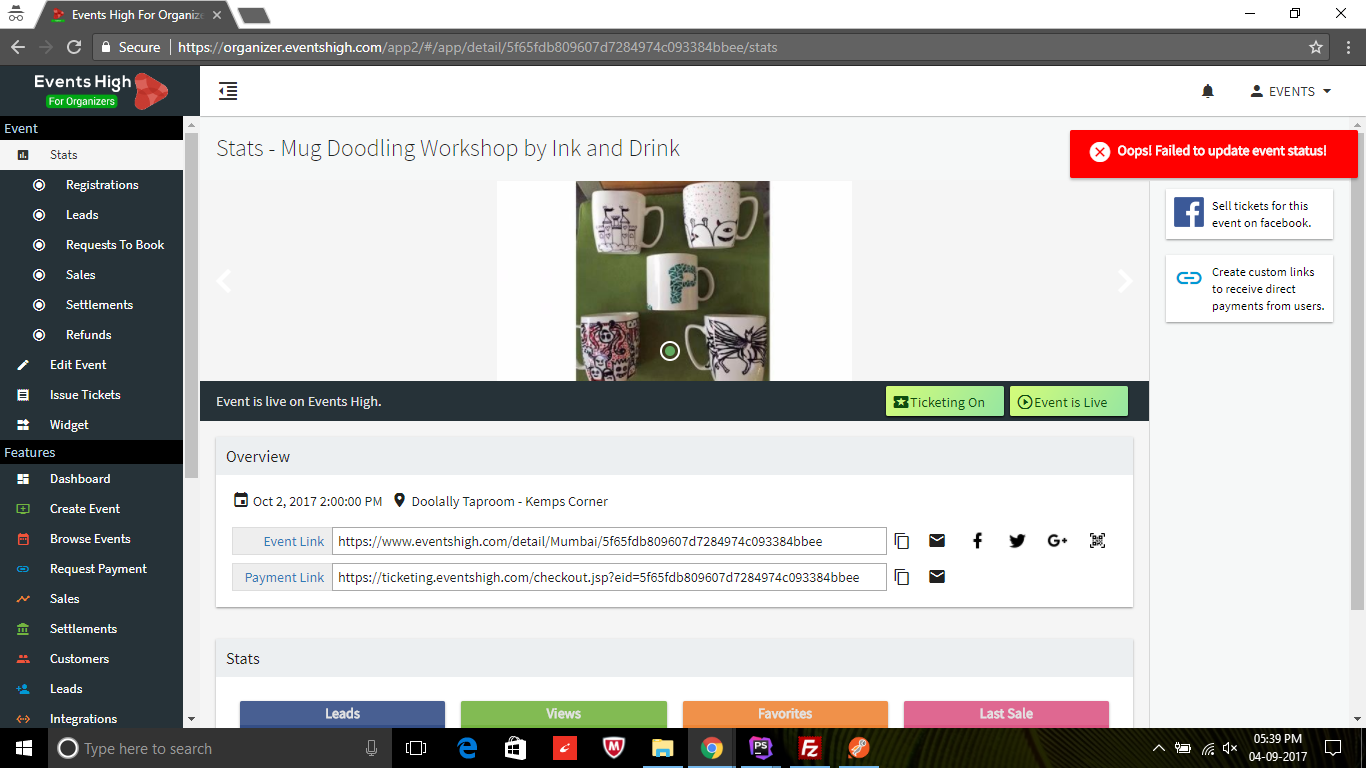
Task: Open Settlements under Features section
Action: pos(92,629)
